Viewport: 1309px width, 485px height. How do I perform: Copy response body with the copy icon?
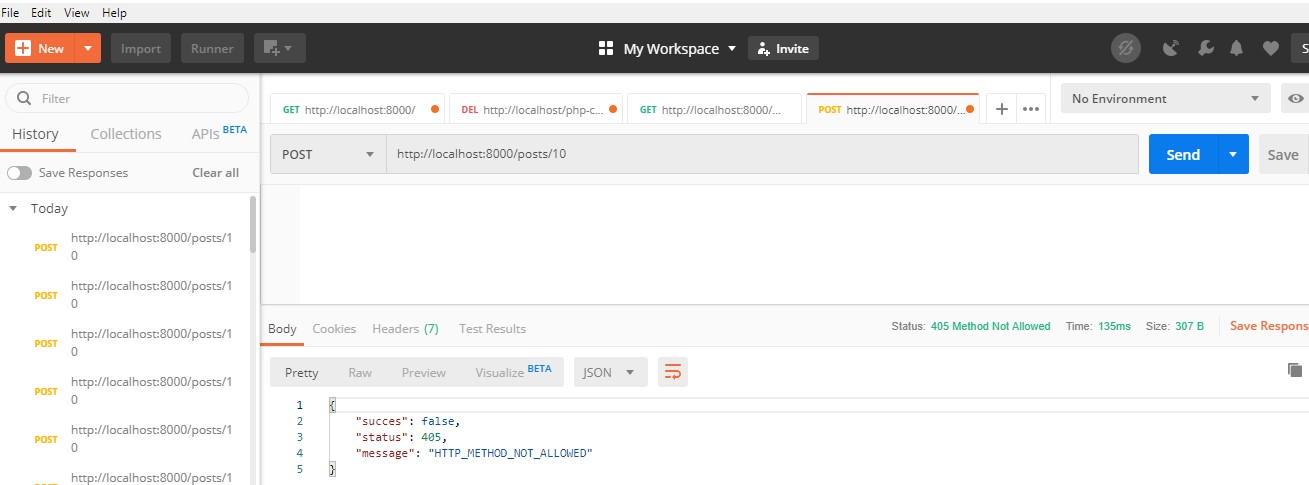click(1297, 370)
